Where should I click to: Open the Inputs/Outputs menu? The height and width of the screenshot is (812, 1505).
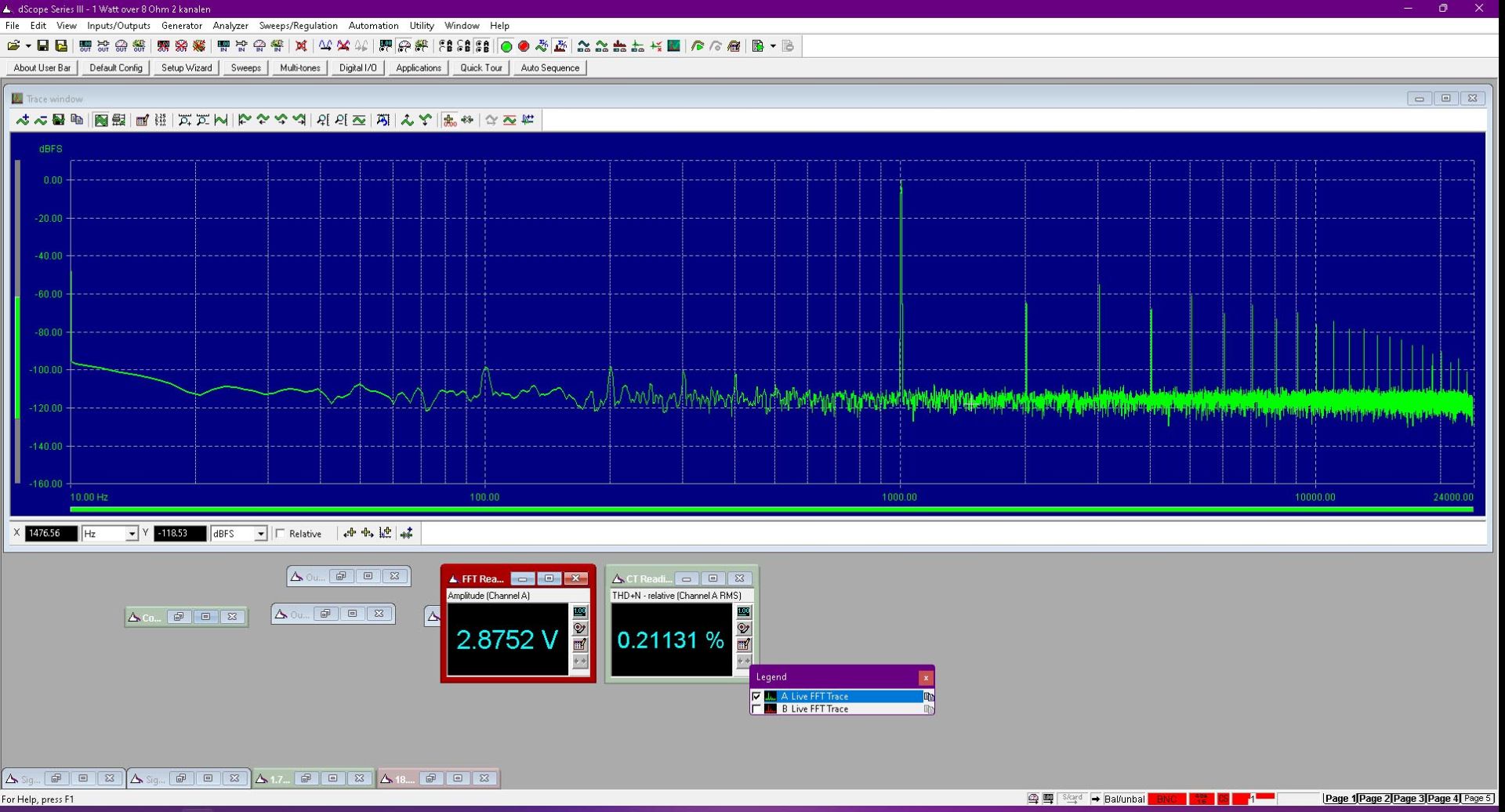click(x=118, y=26)
